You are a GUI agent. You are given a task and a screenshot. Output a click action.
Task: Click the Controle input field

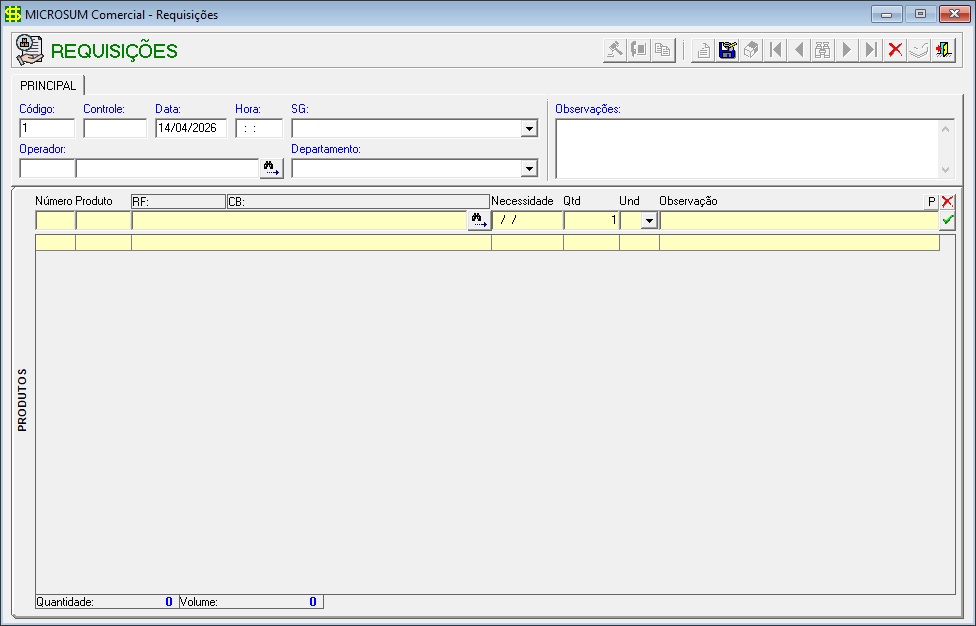pyautogui.click(x=114, y=128)
